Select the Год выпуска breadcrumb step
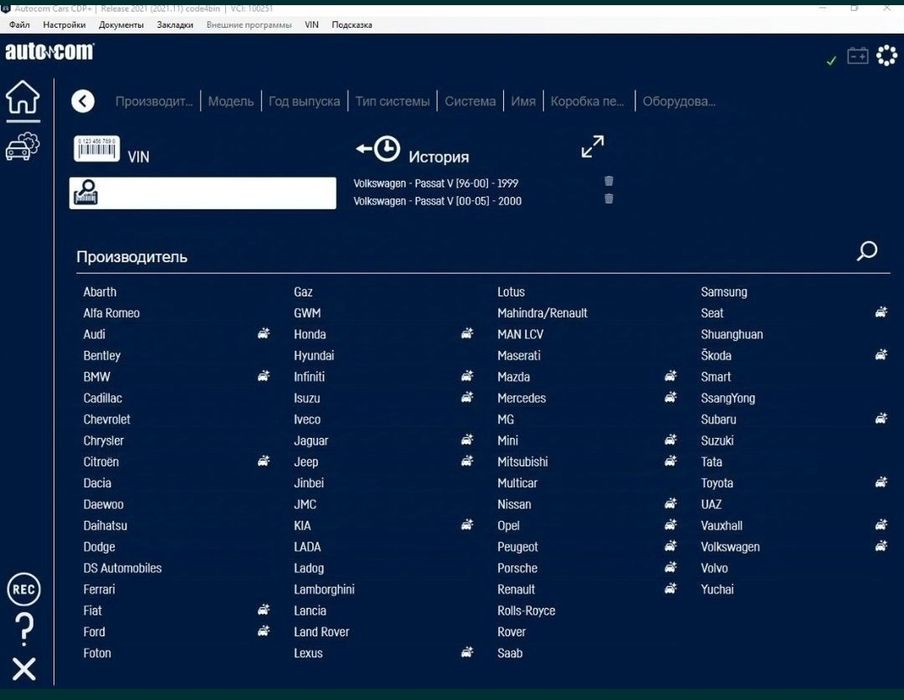Screen dimensions: 904x700 pos(304,101)
